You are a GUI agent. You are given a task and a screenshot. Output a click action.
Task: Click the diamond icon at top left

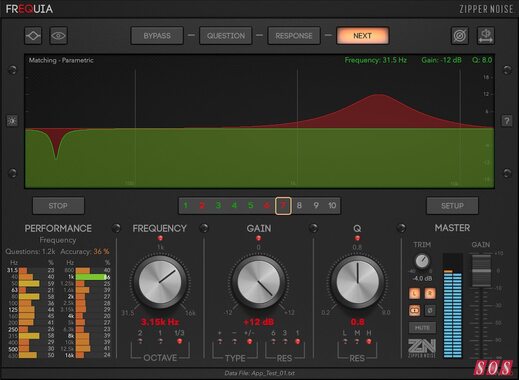pyautogui.click(x=33, y=36)
